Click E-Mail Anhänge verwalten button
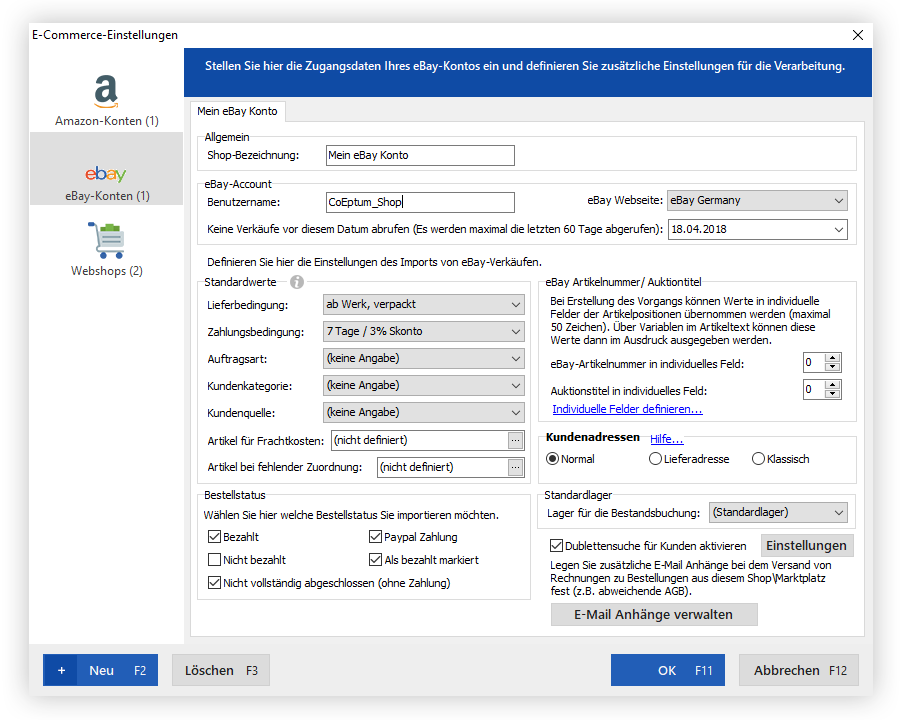 click(x=654, y=615)
